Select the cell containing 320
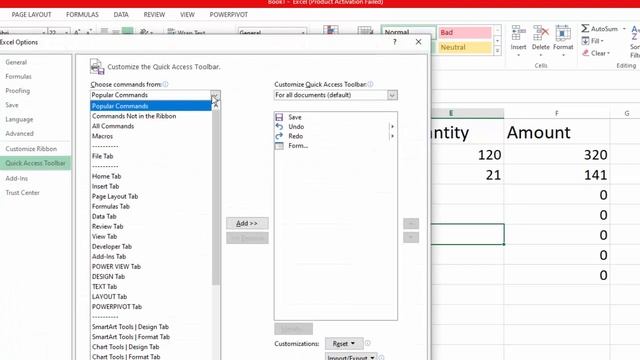Image resolution: width=640 pixels, height=360 pixels. tap(557, 155)
